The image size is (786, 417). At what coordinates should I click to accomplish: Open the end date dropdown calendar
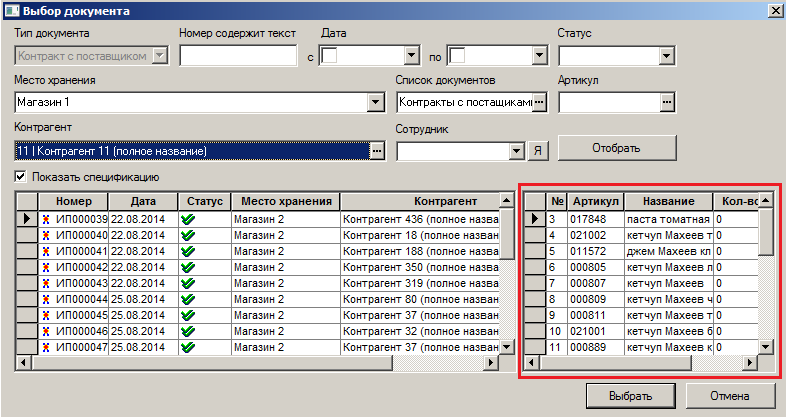point(539,56)
